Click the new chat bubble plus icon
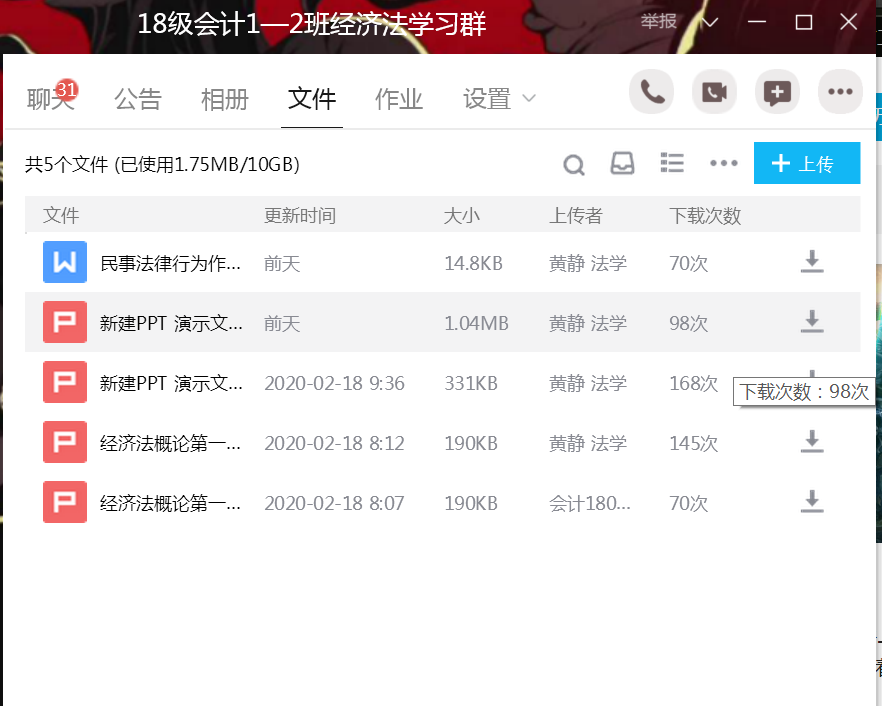Viewport: 882px width, 706px height. coord(777,93)
